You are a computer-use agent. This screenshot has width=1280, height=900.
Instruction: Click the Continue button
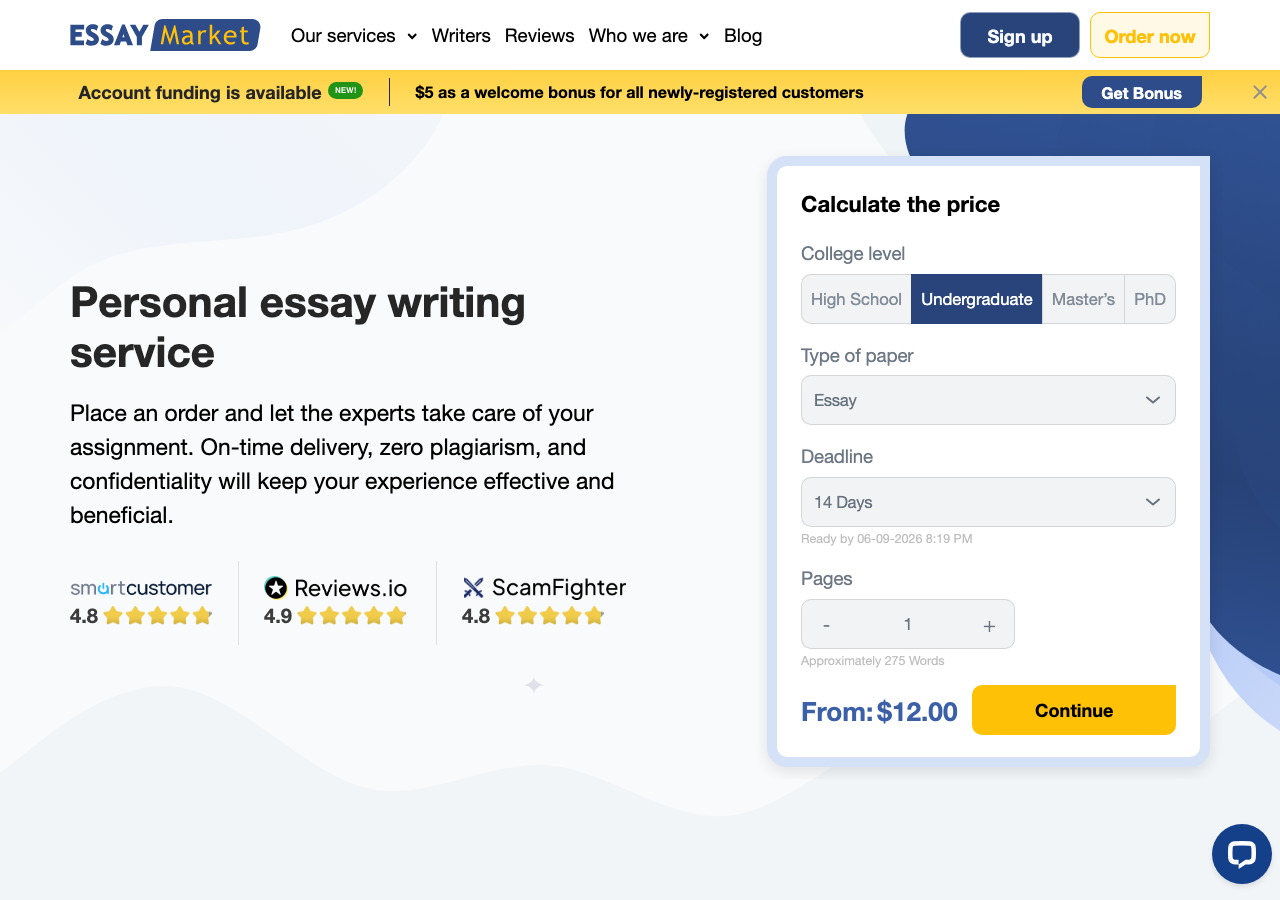[1074, 710]
